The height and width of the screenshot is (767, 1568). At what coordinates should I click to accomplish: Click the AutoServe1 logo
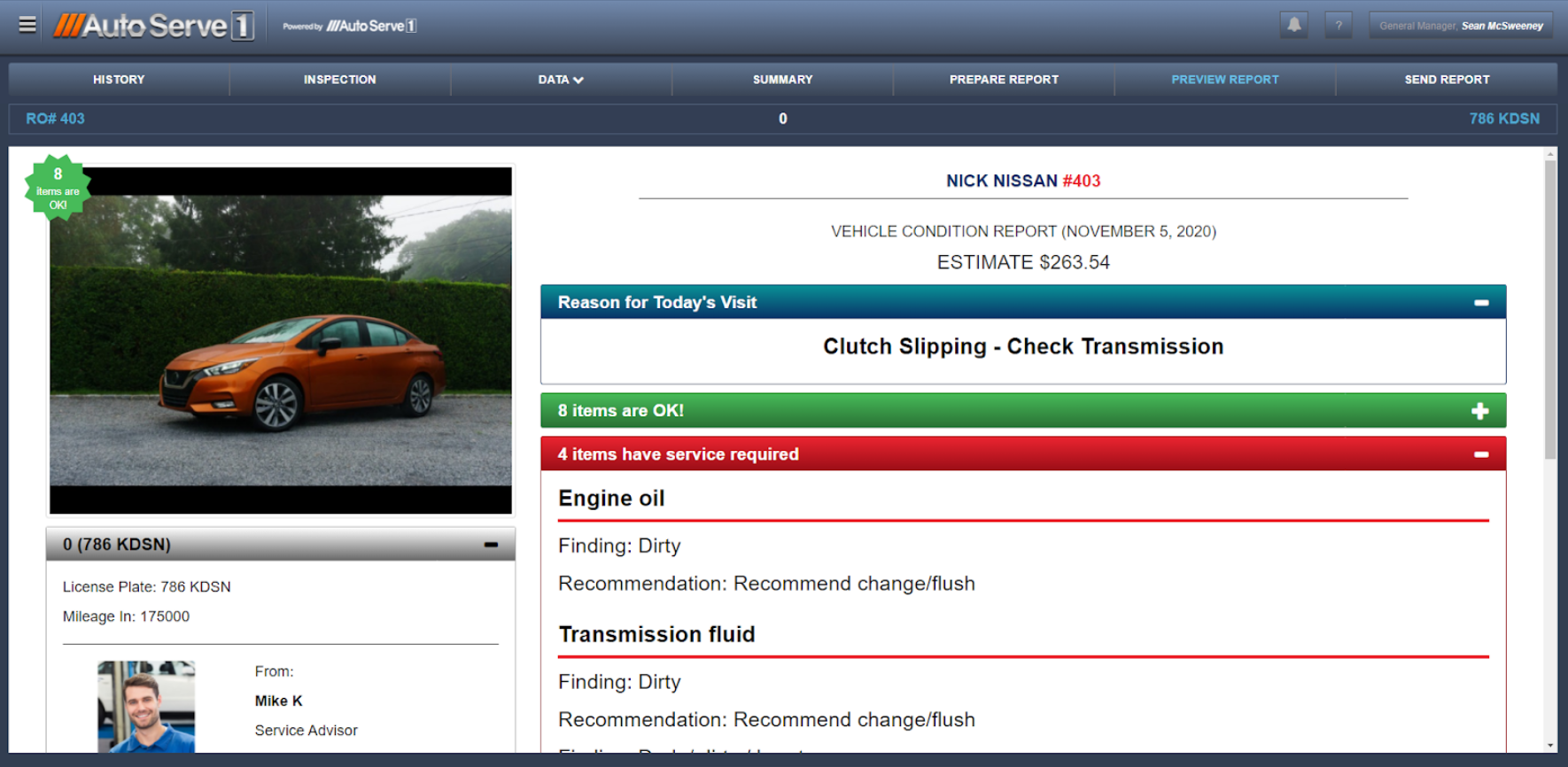(x=154, y=26)
